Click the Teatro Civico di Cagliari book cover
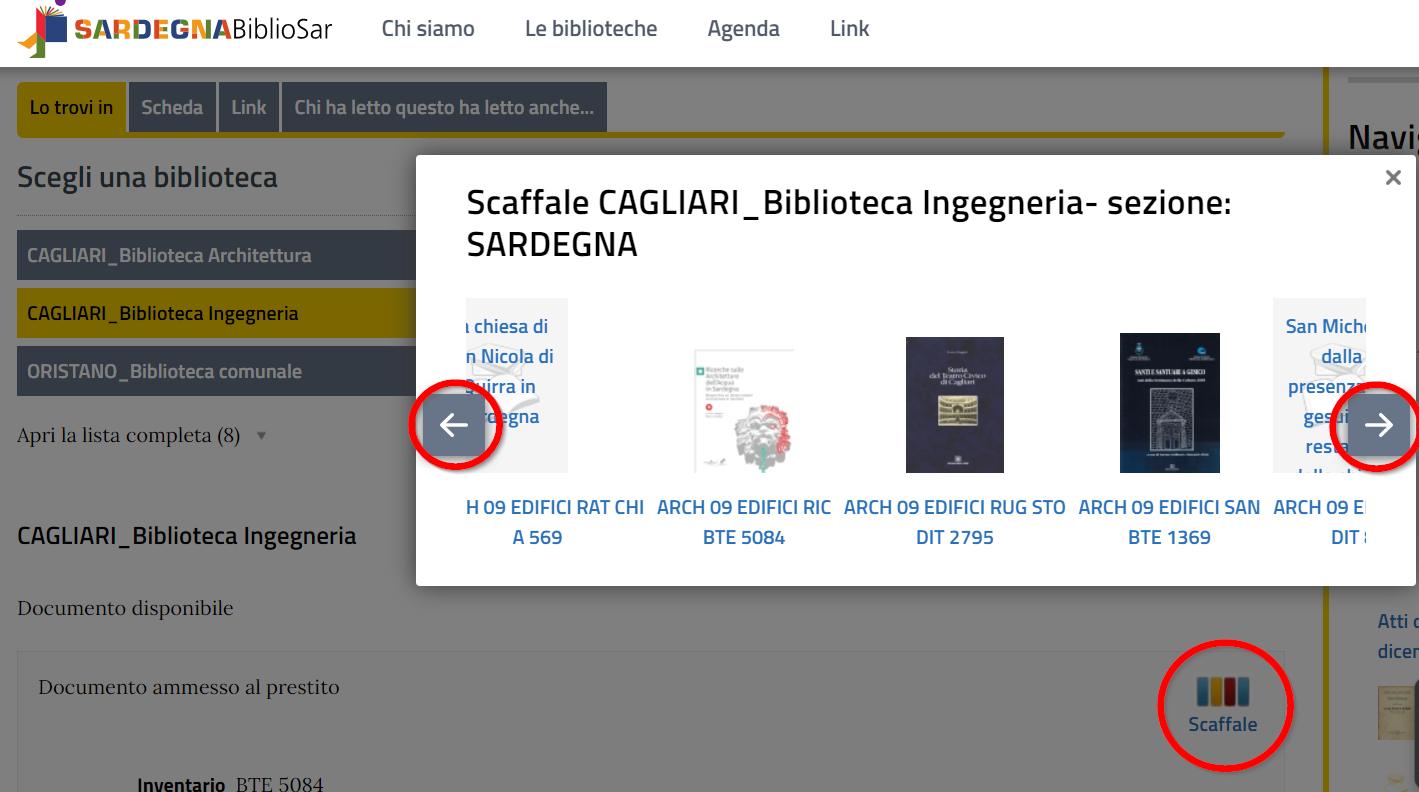Image resolution: width=1419 pixels, height=792 pixels. tap(954, 404)
